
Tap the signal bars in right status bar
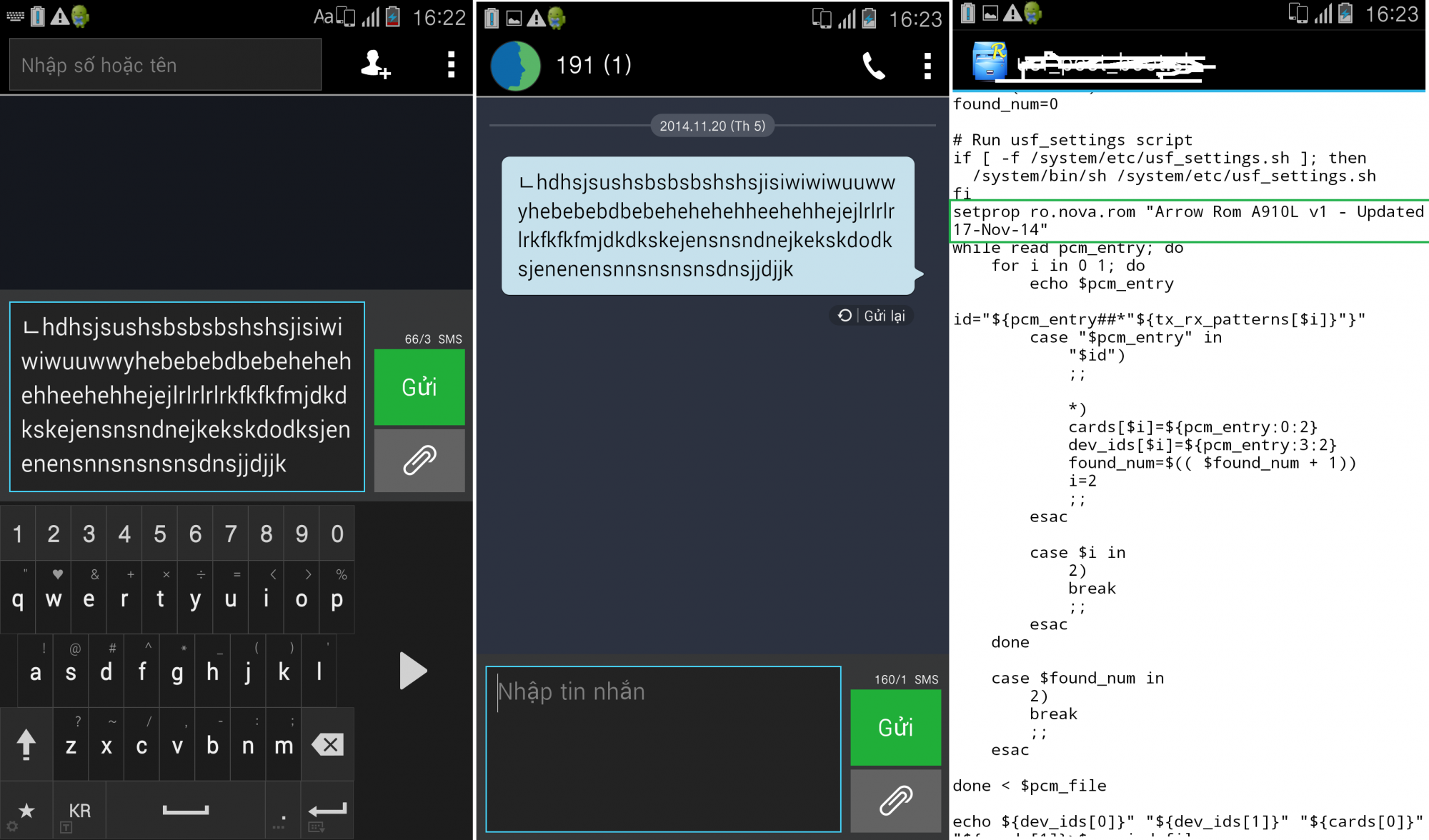(1322, 14)
